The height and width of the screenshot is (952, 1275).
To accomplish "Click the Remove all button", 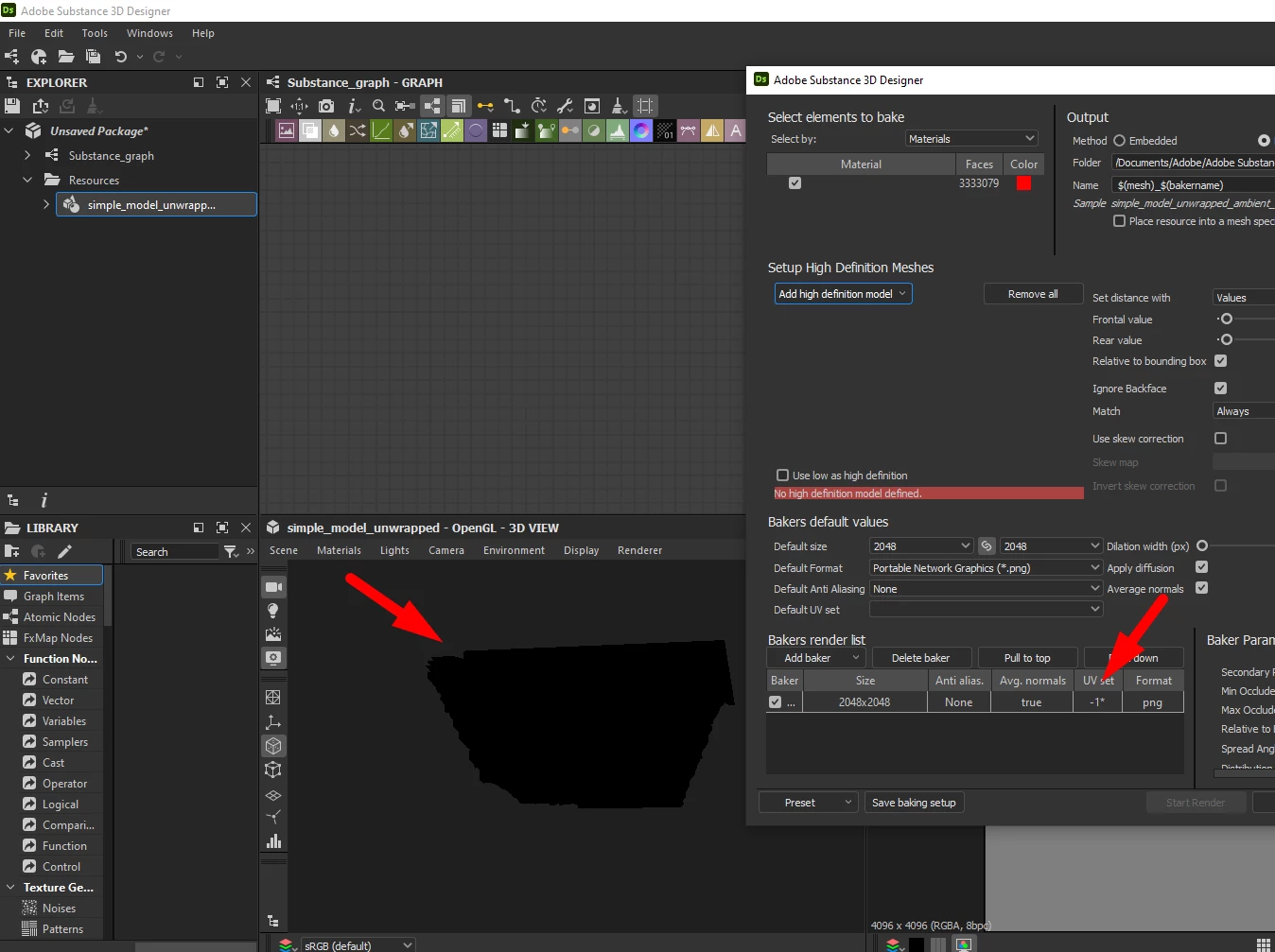I will (1033, 294).
